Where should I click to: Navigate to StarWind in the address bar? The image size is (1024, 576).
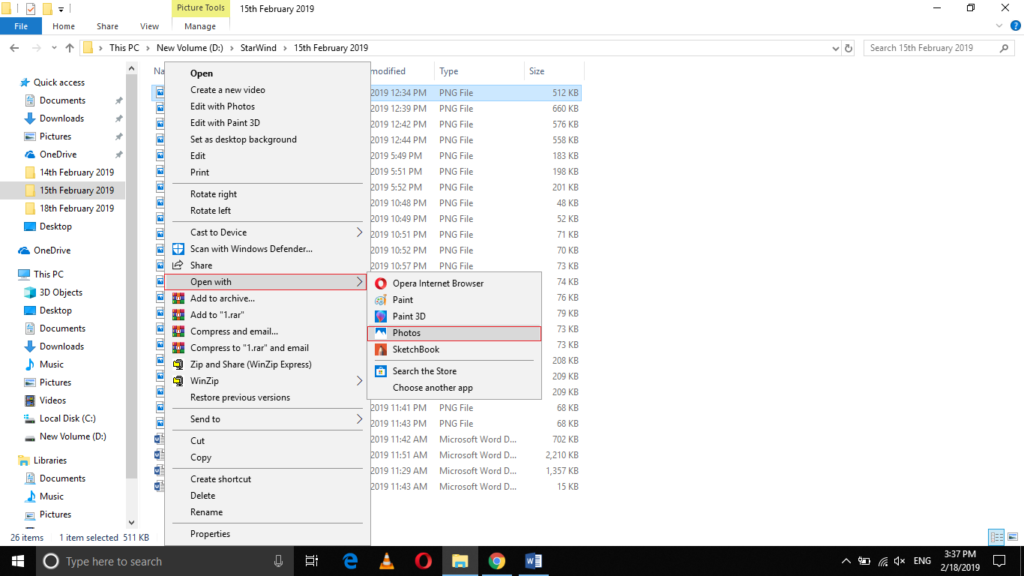(x=260, y=48)
